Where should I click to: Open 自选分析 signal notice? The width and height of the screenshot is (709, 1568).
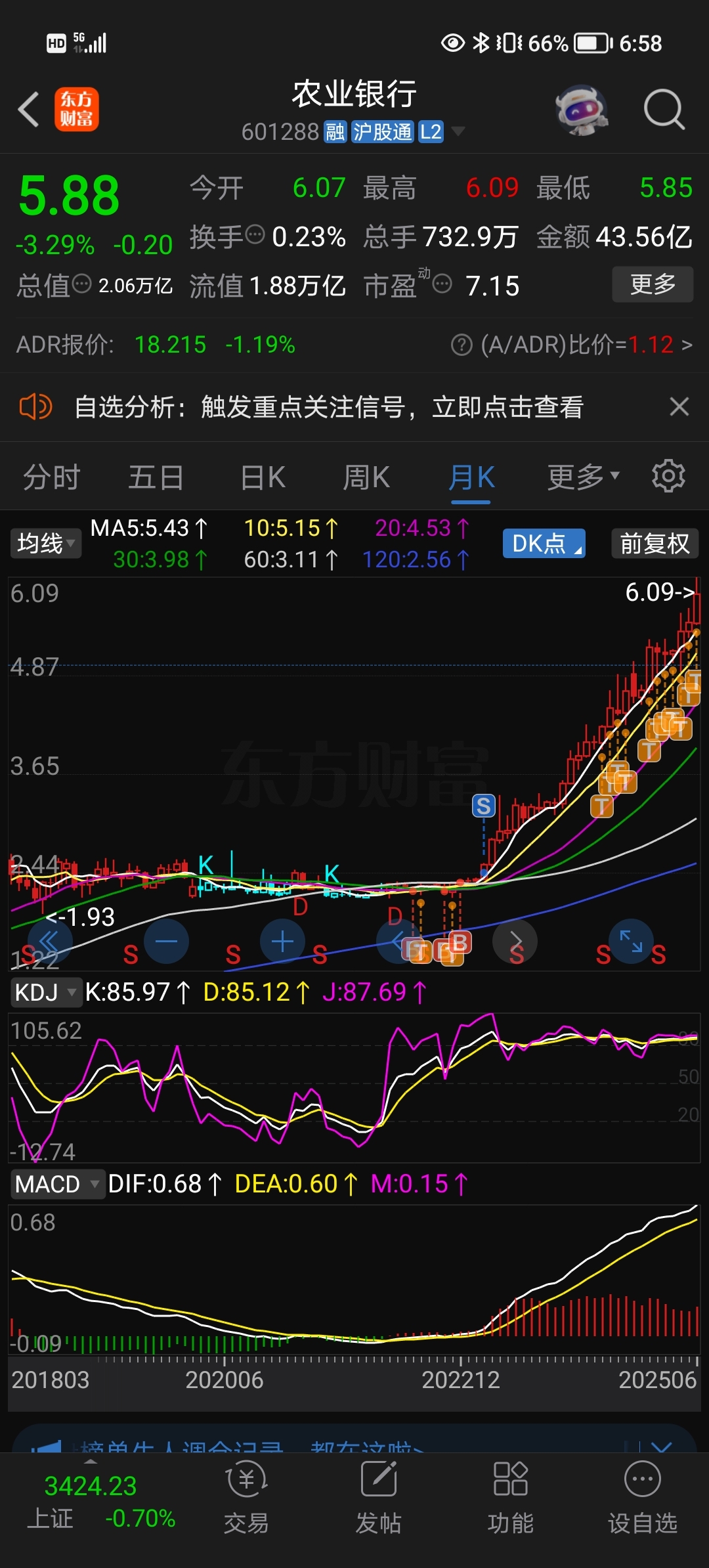pyautogui.click(x=329, y=407)
